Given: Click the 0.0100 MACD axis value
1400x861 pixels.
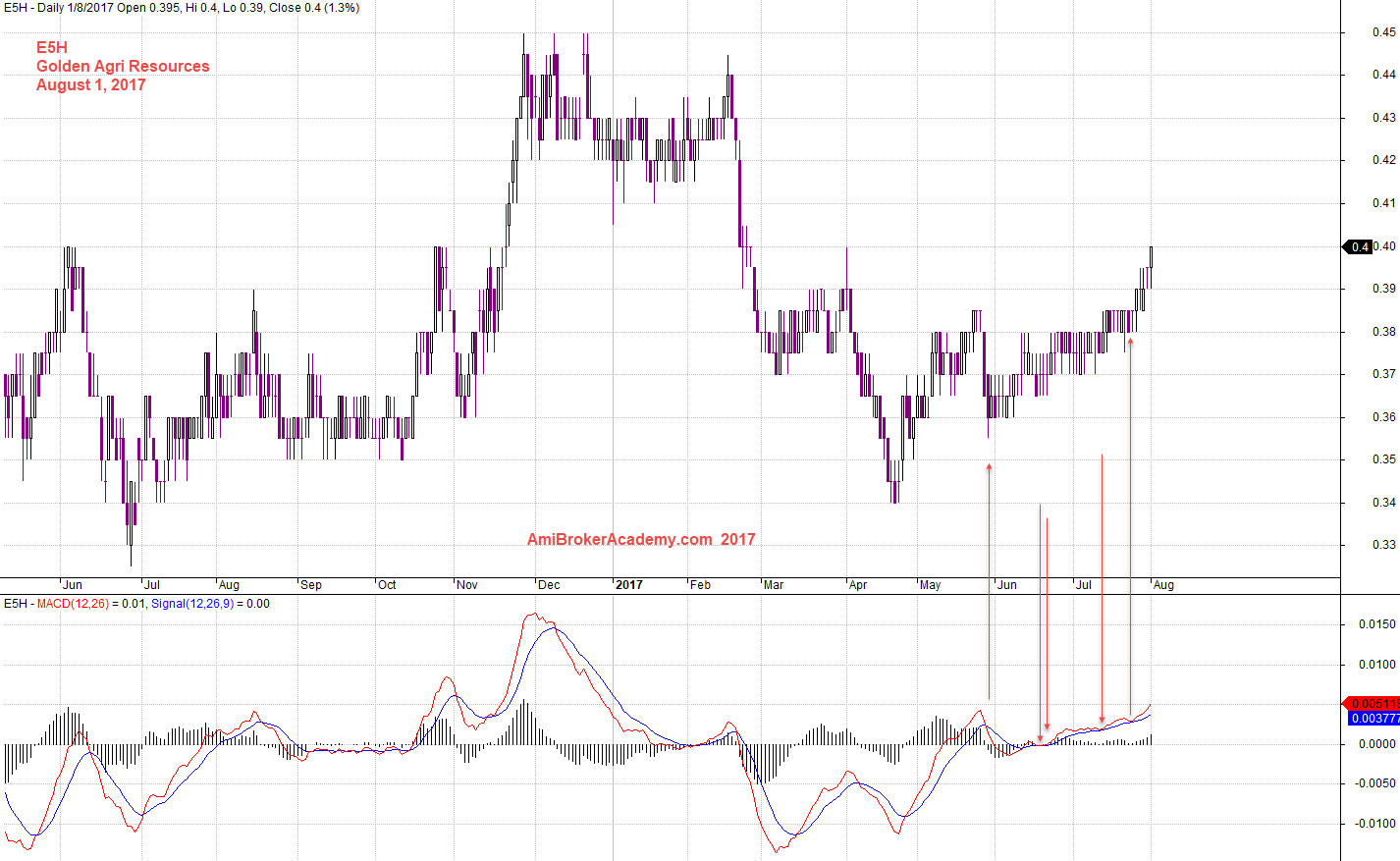Looking at the screenshot, I should point(1377,665).
